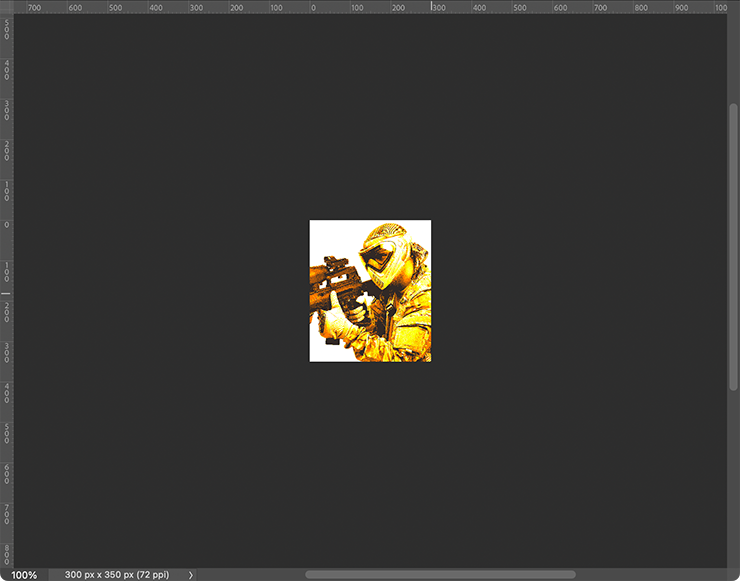Click the ruler origin corner box
Screen dimensions: 740x581
(6, 7)
